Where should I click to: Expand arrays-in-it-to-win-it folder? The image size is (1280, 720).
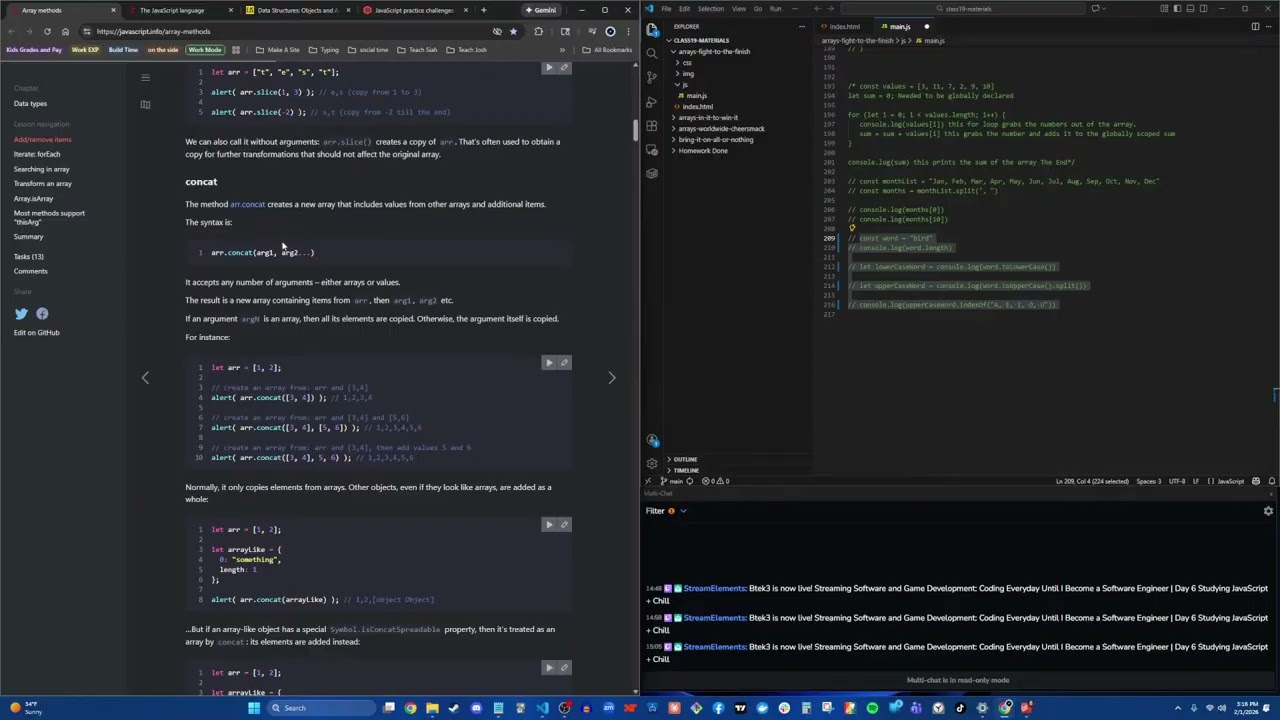coord(707,117)
